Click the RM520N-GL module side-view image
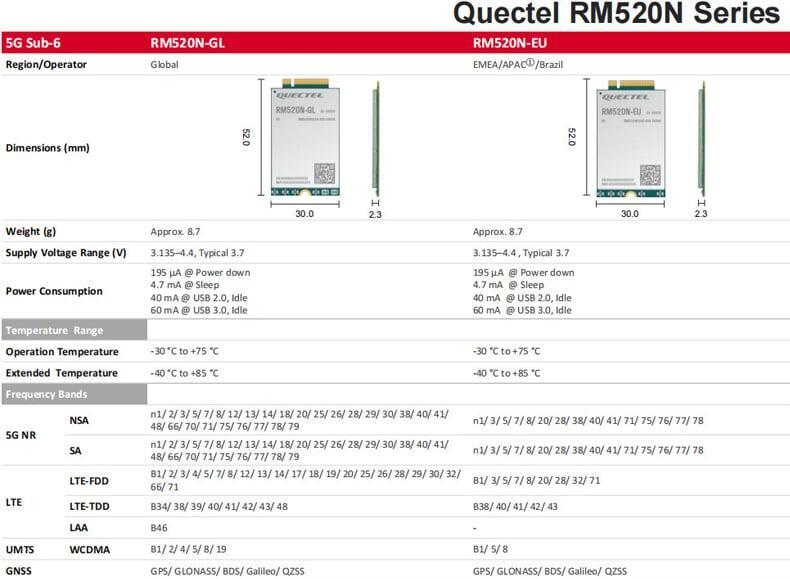790x579 pixels. click(375, 139)
